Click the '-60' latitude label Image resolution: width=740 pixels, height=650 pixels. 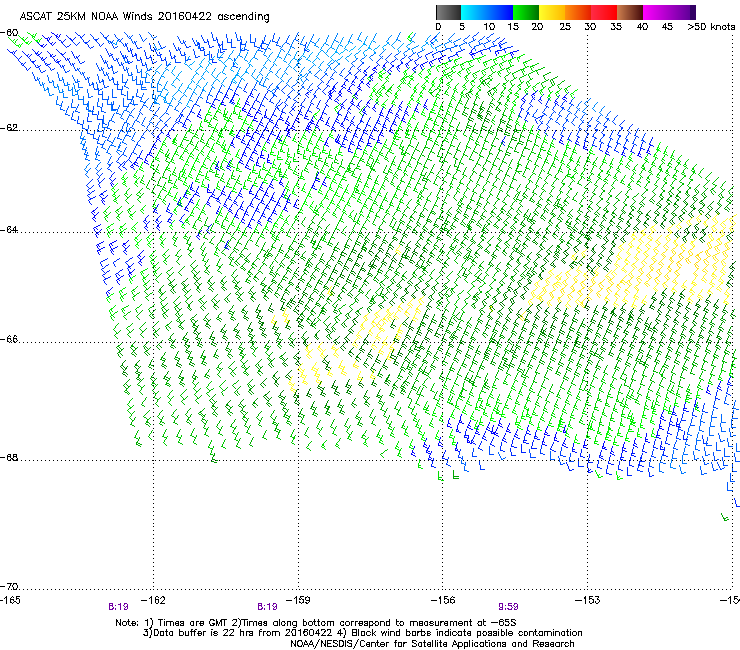tap(9, 33)
